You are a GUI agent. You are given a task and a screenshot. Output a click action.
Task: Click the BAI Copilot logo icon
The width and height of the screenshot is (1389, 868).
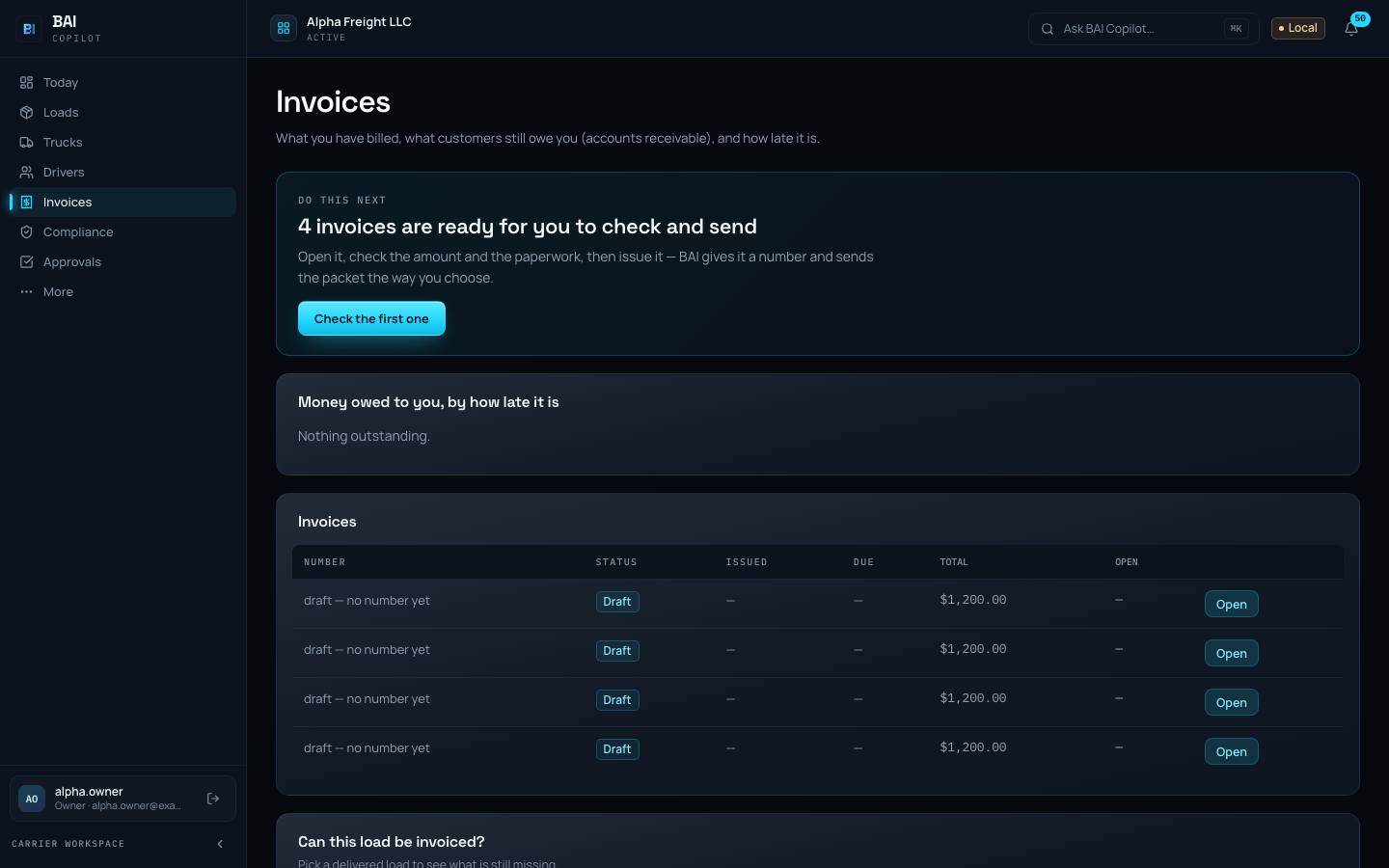click(29, 29)
